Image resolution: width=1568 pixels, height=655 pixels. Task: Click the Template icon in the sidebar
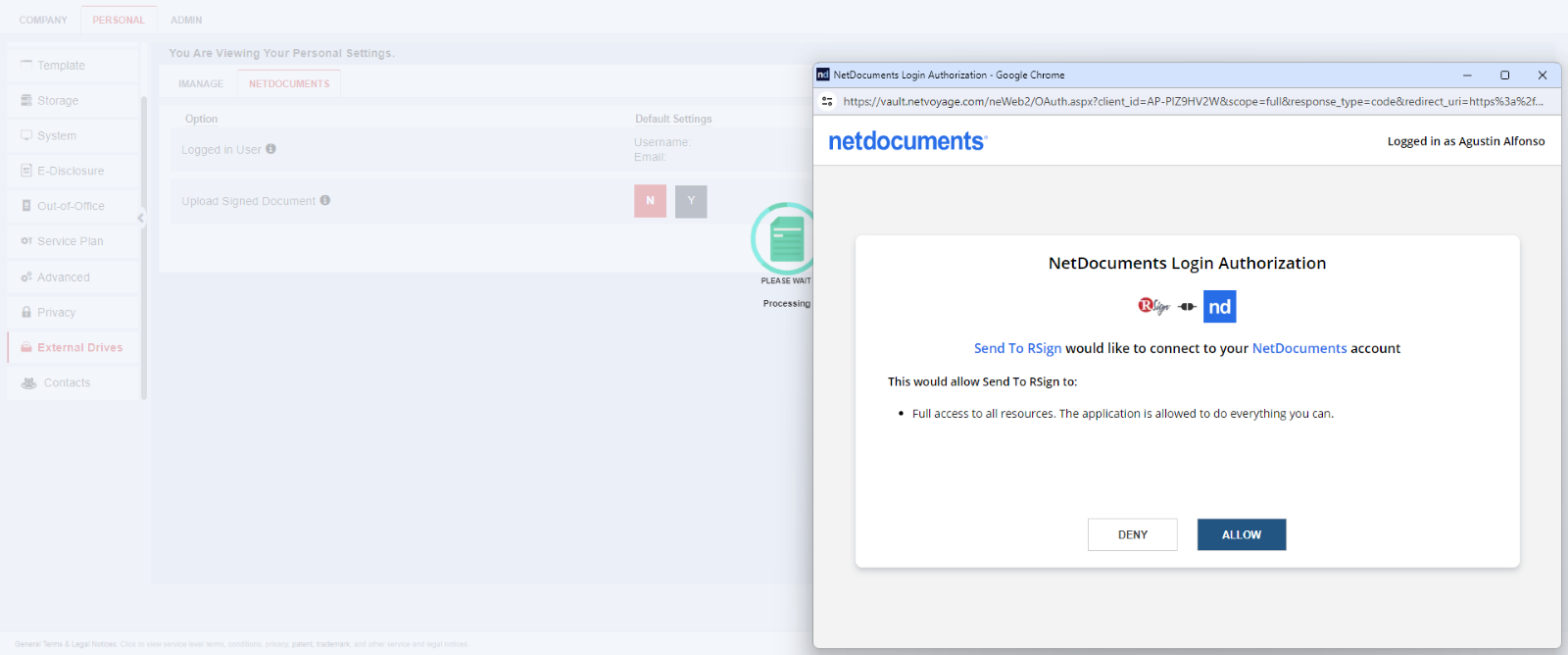click(26, 65)
